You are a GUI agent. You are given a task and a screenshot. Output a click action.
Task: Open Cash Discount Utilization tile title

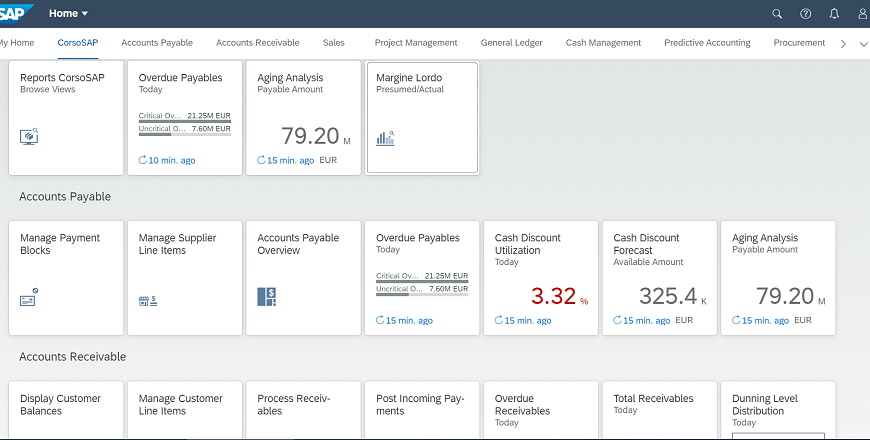pyautogui.click(x=528, y=244)
